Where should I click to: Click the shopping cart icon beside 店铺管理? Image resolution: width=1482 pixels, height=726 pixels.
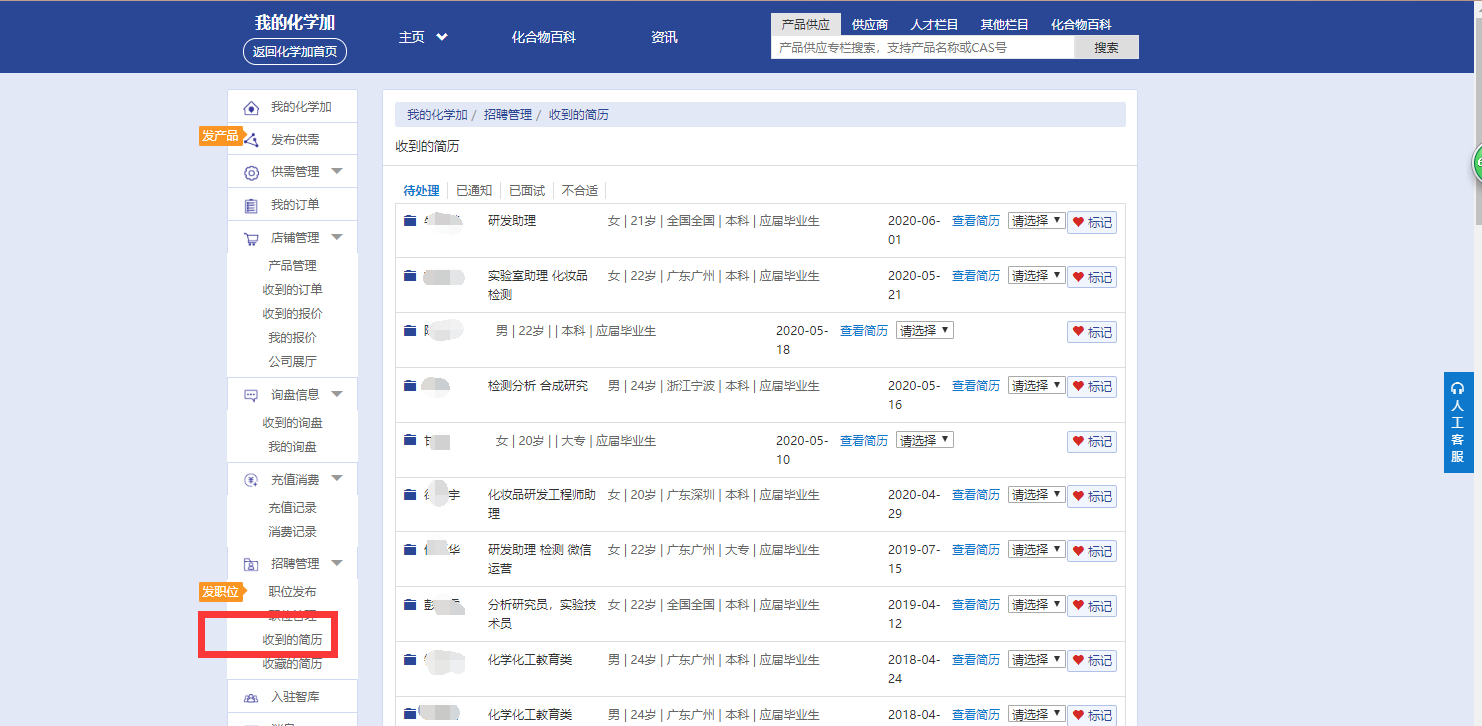coord(251,239)
